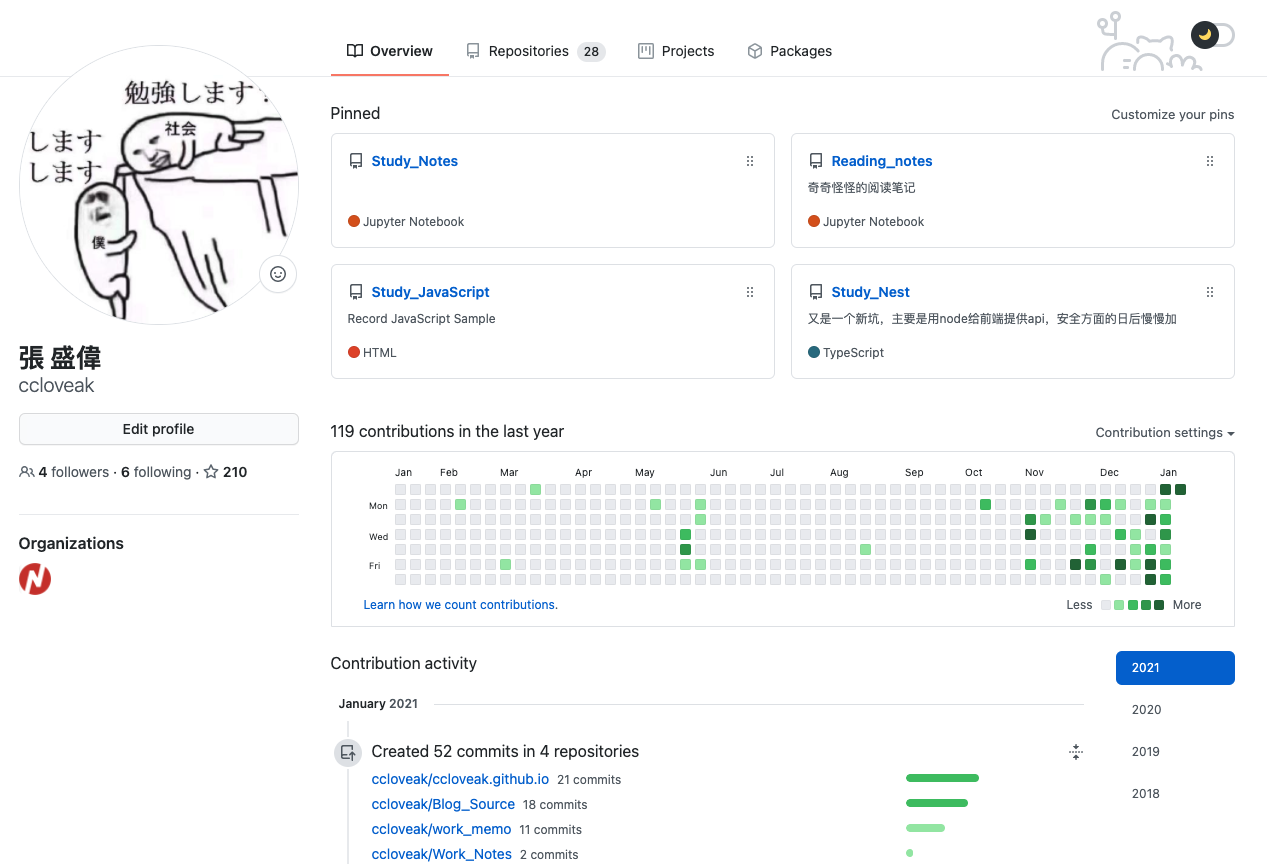Switch to the Projects tab
The image size is (1267, 864).
coord(676,51)
